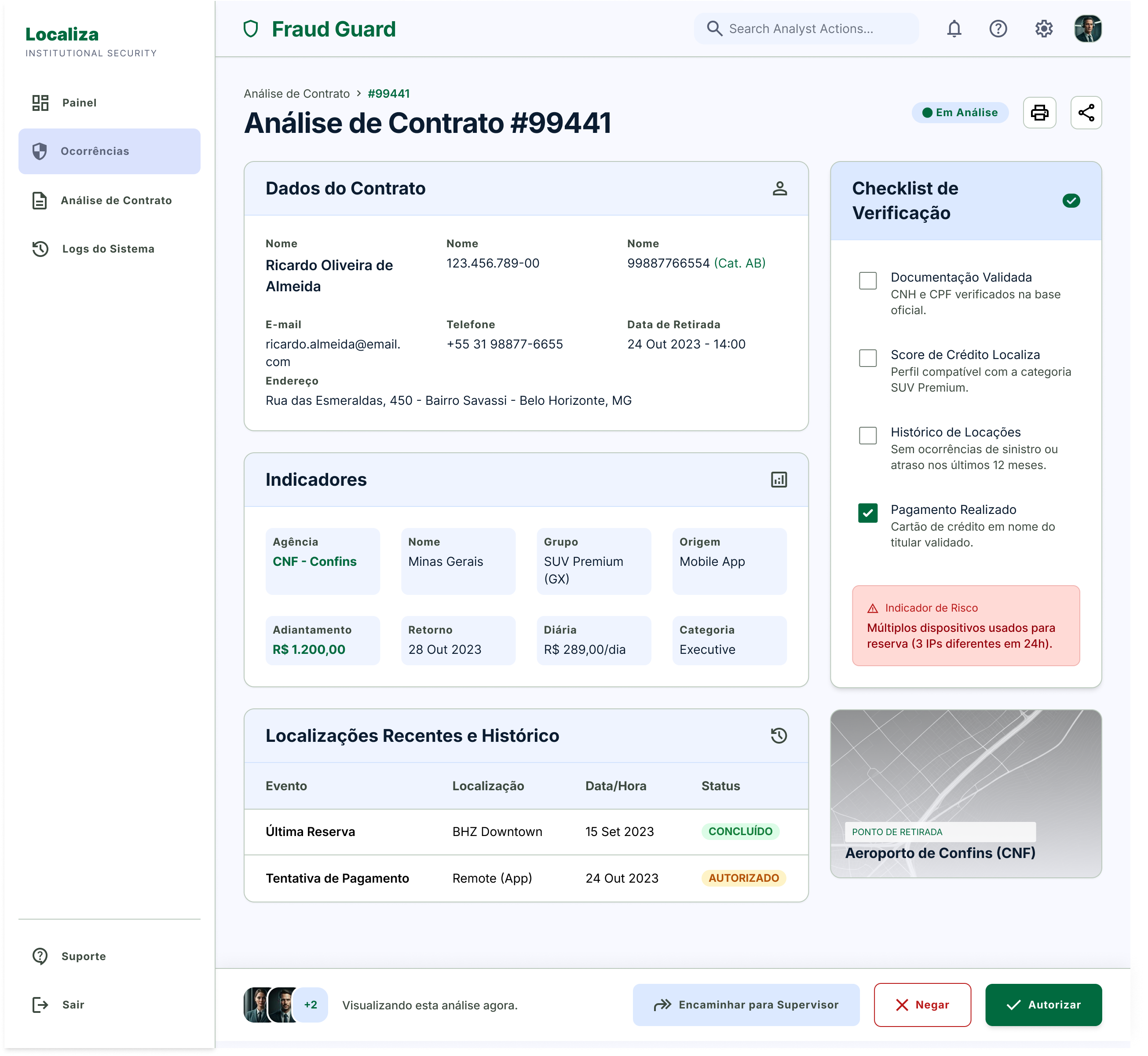Click the R$ 289,00/dia daily rate
This screenshot has width=1148, height=1056.
[x=584, y=650]
